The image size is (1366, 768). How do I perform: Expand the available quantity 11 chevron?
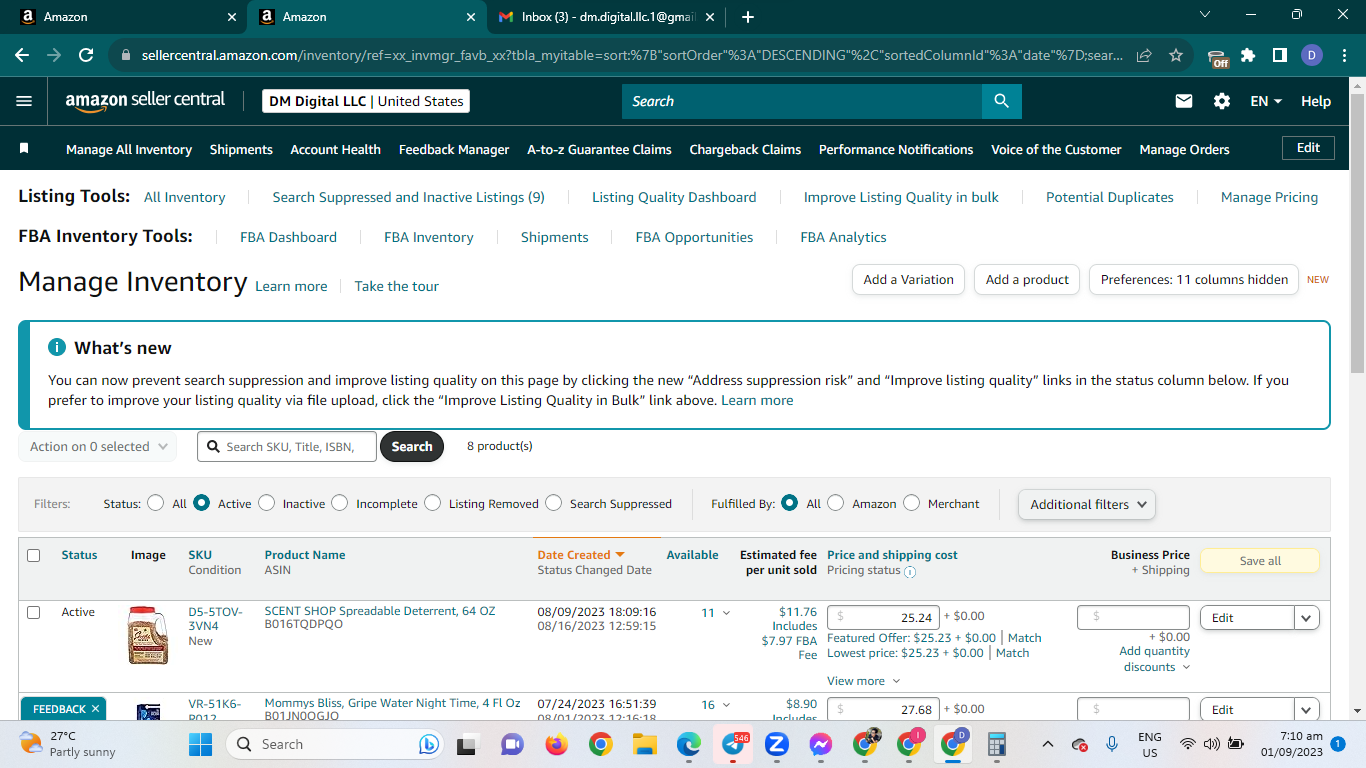[x=726, y=613]
